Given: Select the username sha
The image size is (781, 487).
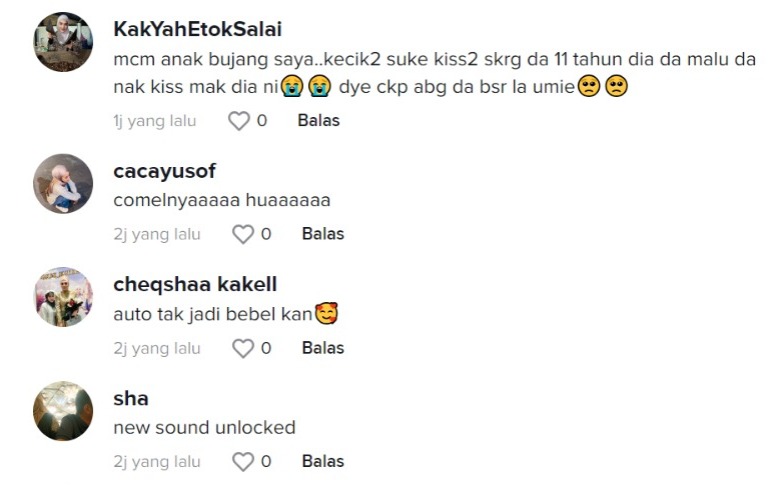Looking at the screenshot, I should (131, 398).
